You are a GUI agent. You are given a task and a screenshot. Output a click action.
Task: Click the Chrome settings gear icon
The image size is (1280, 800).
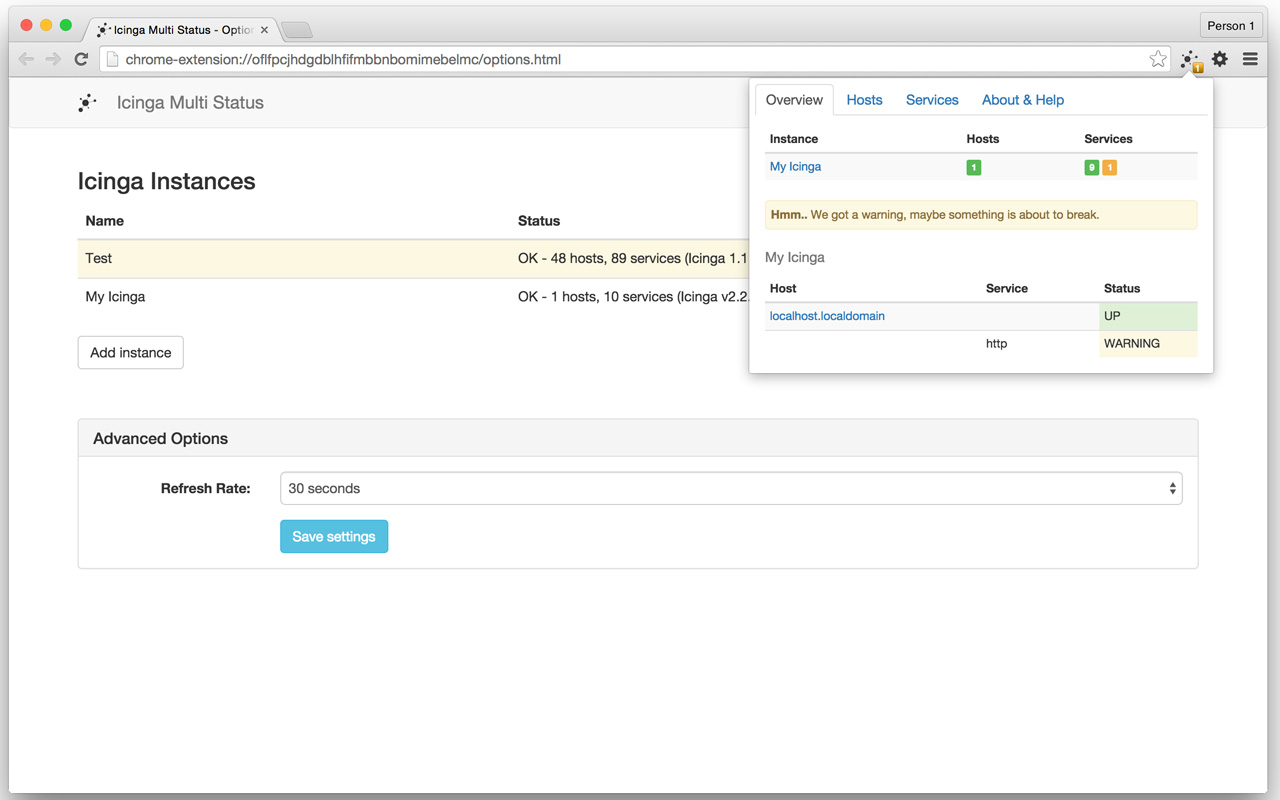(1220, 59)
